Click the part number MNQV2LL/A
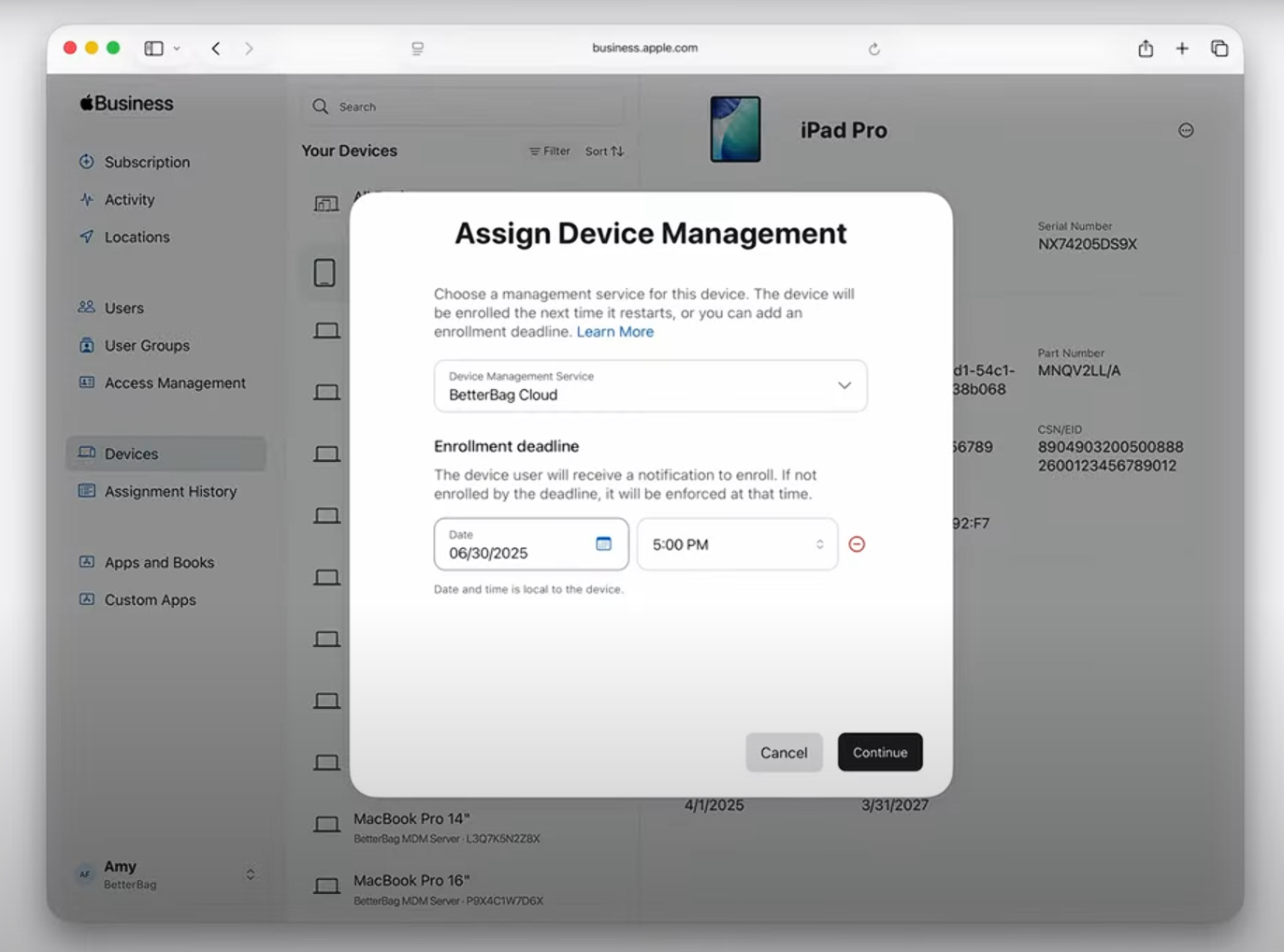The width and height of the screenshot is (1284, 952). [x=1079, y=370]
